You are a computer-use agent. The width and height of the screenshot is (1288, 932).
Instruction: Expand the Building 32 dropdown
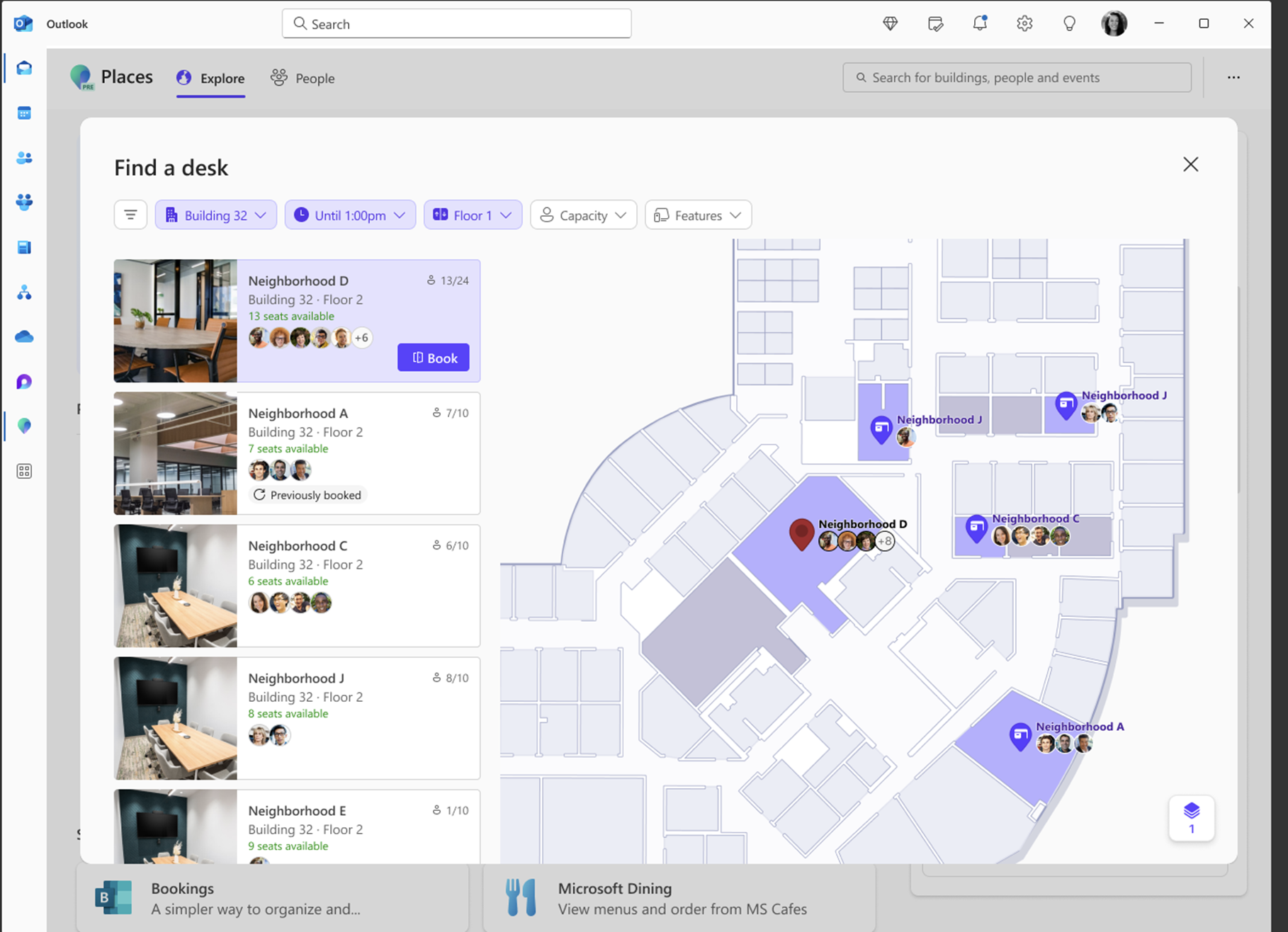point(215,215)
